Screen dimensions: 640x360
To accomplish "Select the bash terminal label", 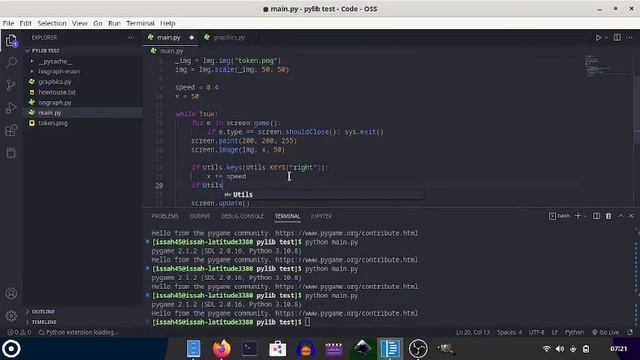I will point(560,216).
